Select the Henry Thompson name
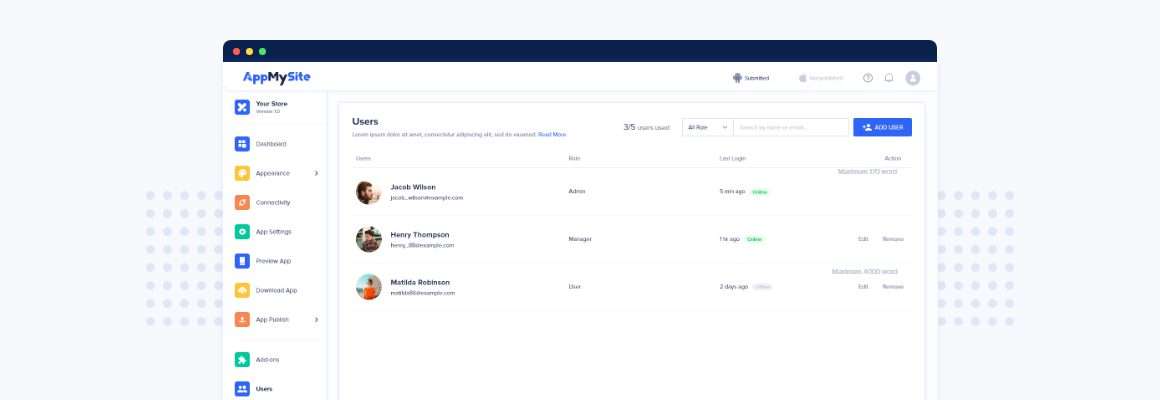The width and height of the screenshot is (1160, 400). [x=419, y=234]
